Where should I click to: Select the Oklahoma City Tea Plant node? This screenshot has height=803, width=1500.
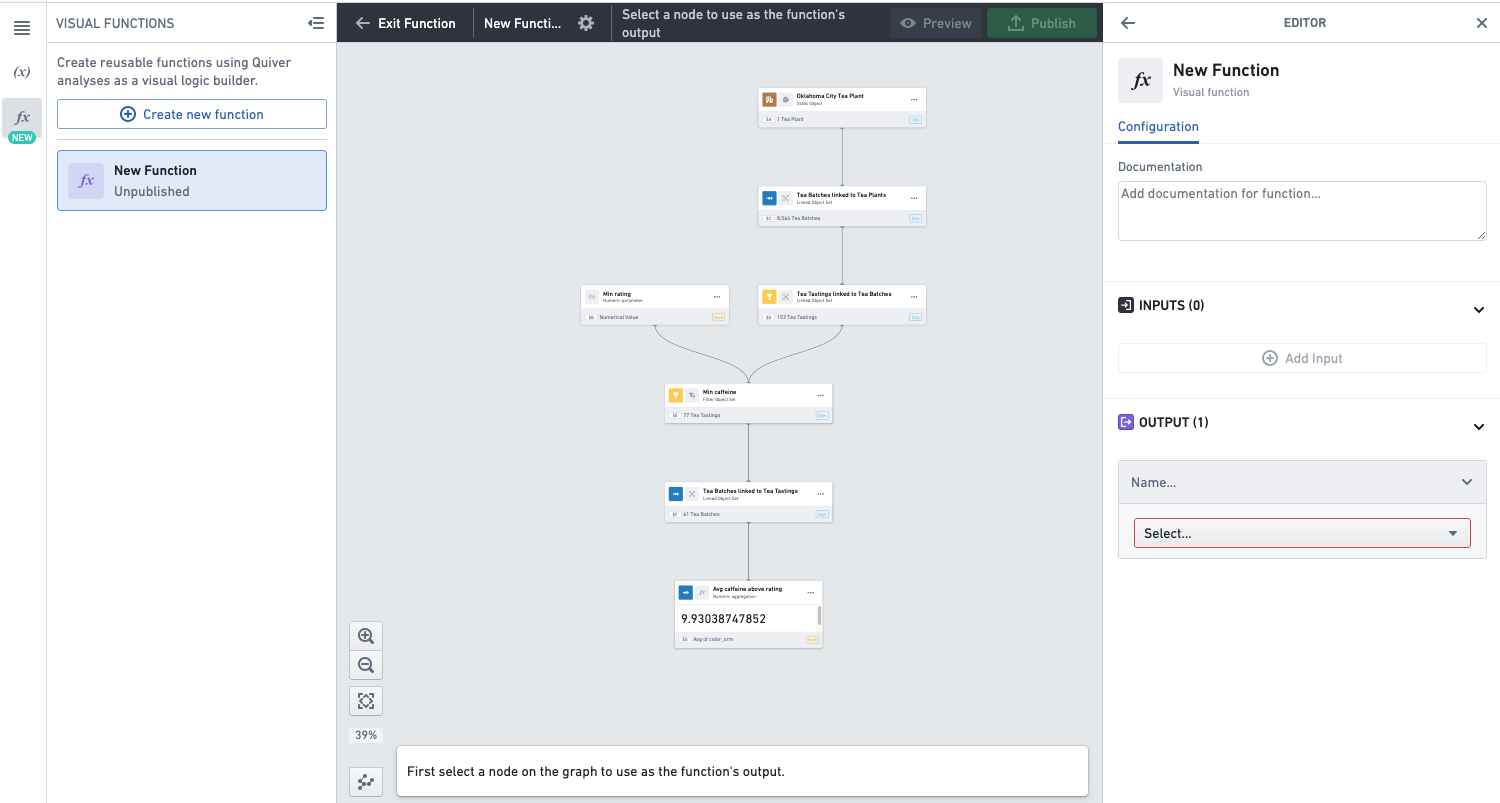pyautogui.click(x=842, y=107)
